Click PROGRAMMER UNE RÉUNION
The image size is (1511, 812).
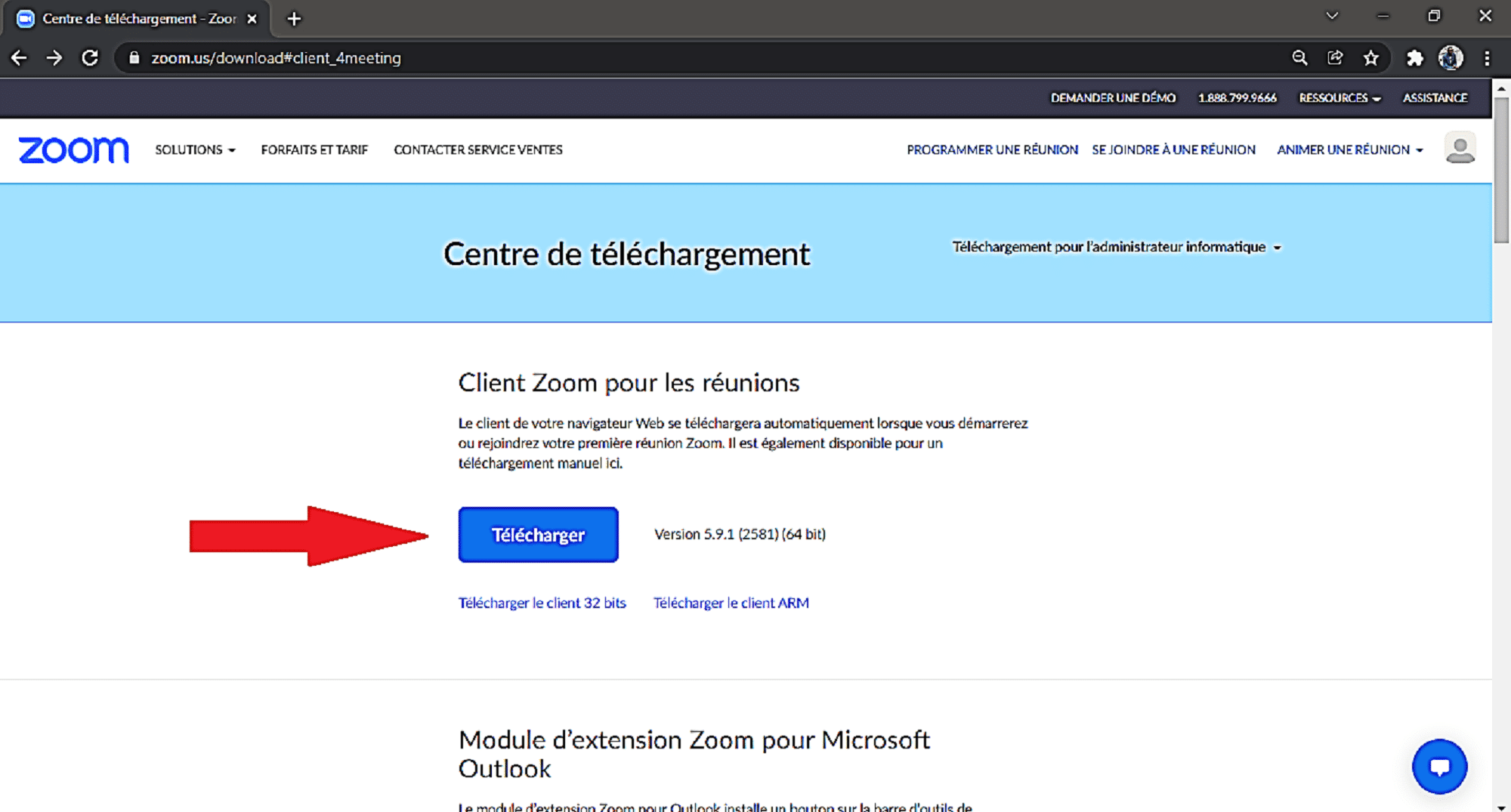(992, 150)
